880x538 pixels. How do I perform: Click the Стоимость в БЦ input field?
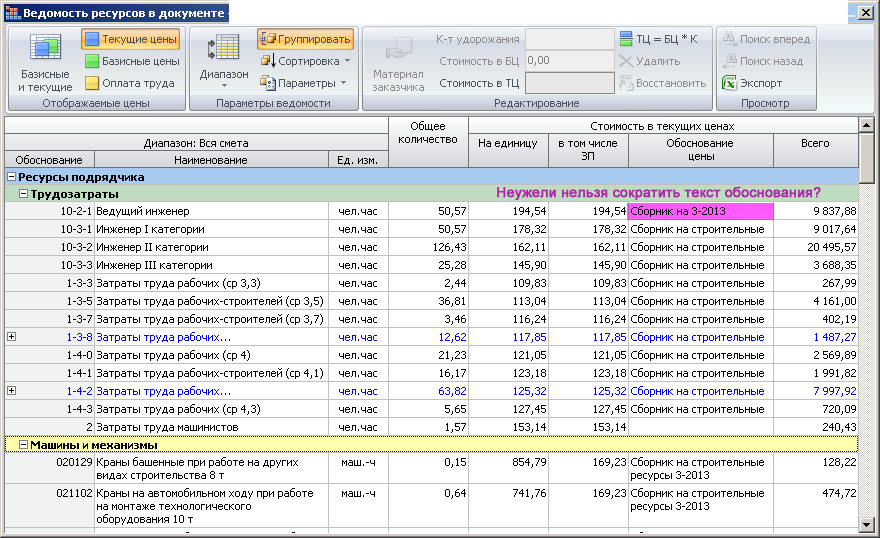569,61
